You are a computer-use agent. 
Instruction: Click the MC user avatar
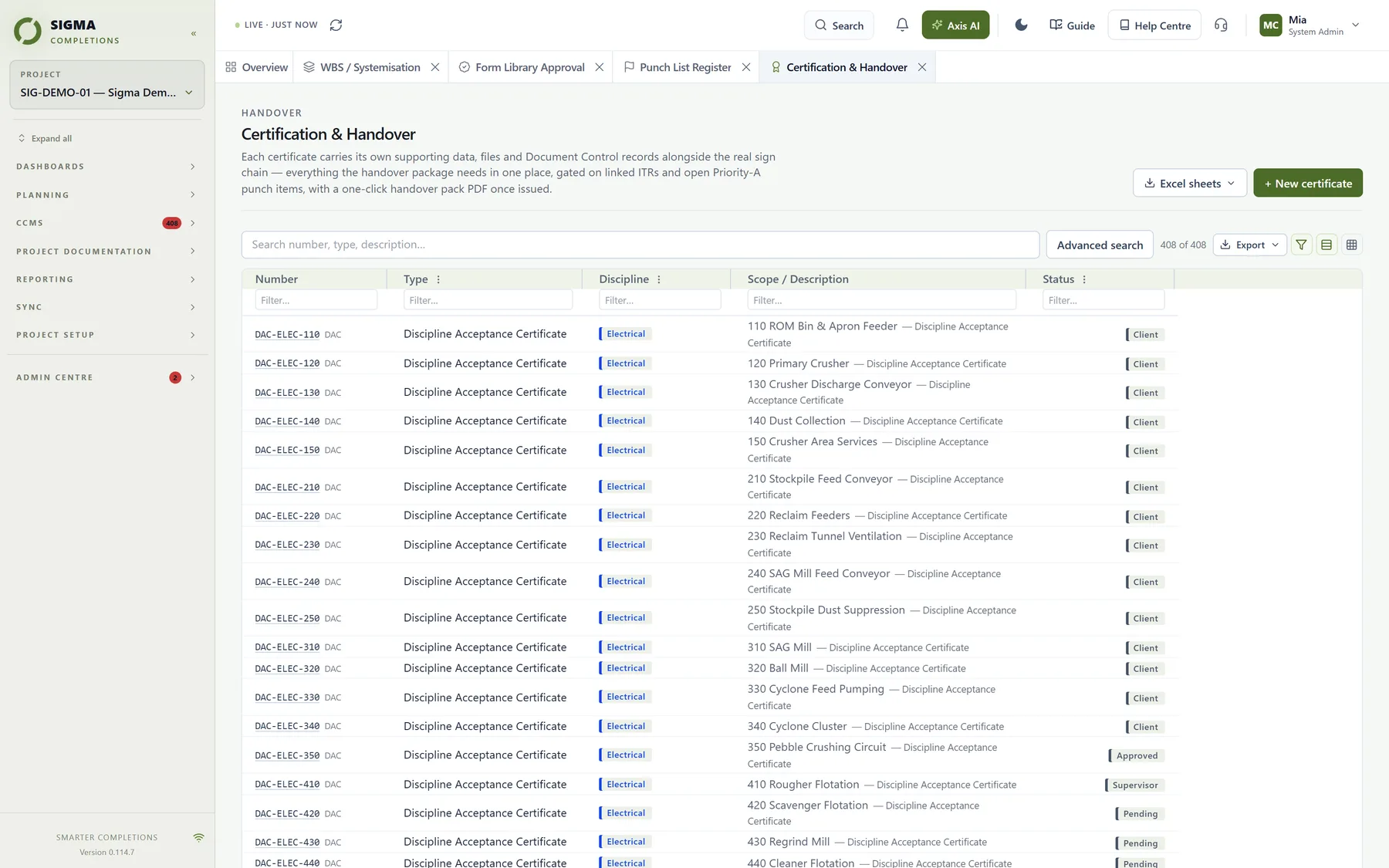pos(1270,25)
